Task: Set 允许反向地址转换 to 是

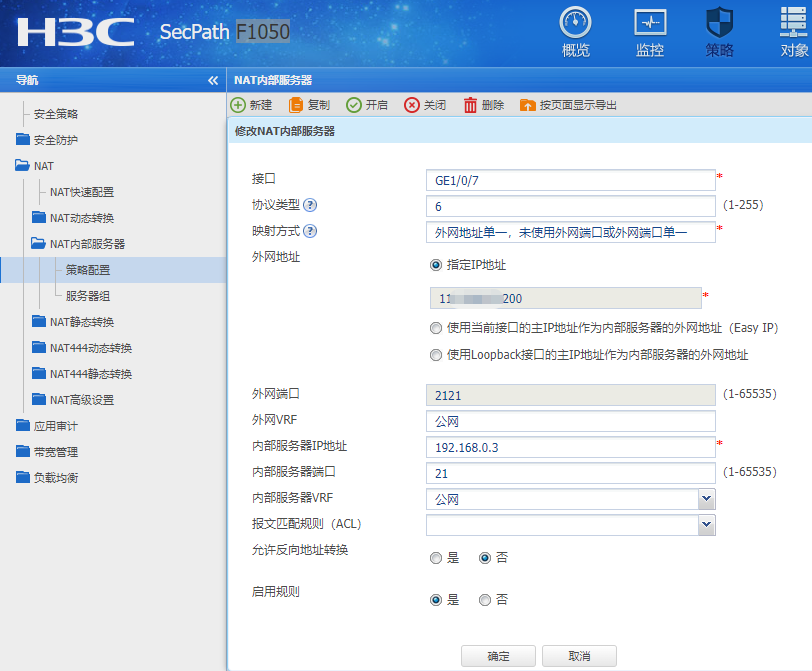Action: 435,558
